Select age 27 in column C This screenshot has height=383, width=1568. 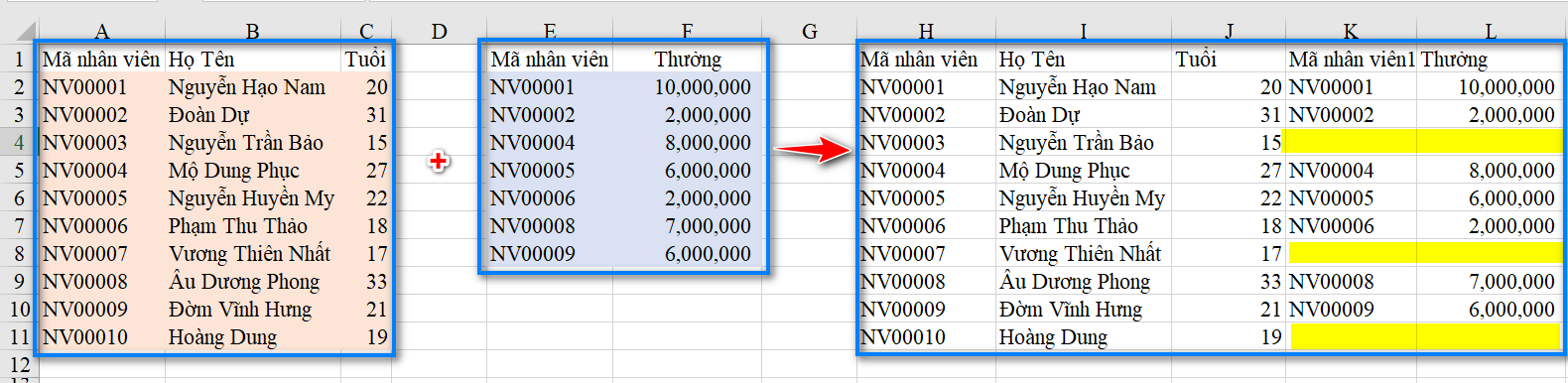point(376,171)
